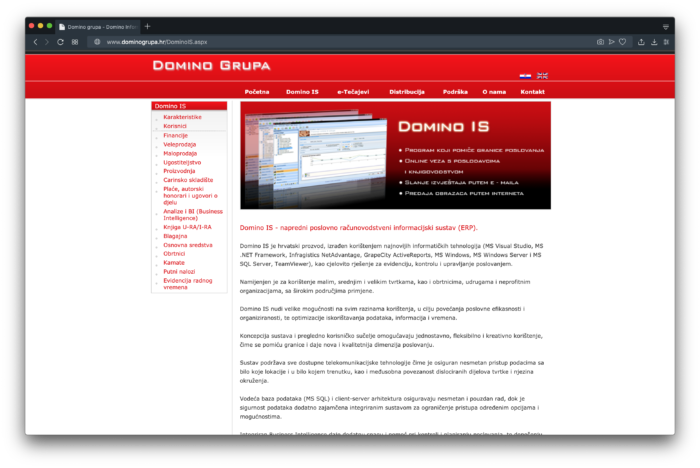Take a snapshot with the camera icon
Image resolution: width=700 pixels, height=468 pixels.
click(600, 42)
